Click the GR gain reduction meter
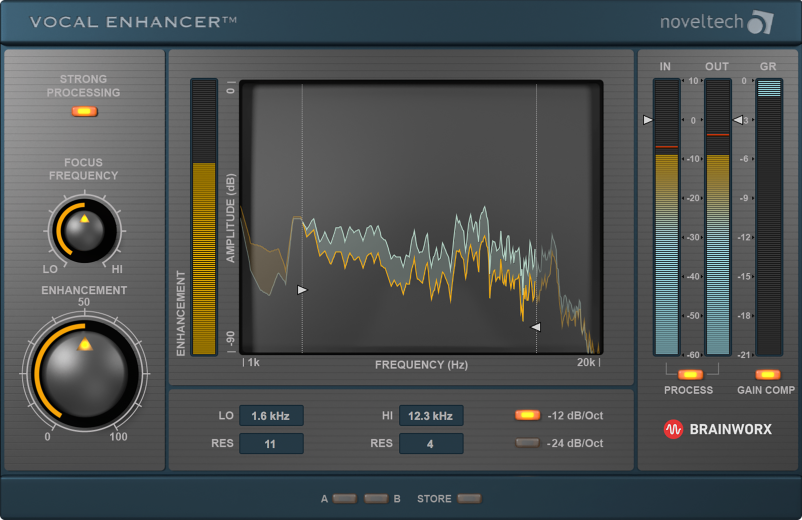The width and height of the screenshot is (802, 520). pyautogui.click(x=769, y=217)
